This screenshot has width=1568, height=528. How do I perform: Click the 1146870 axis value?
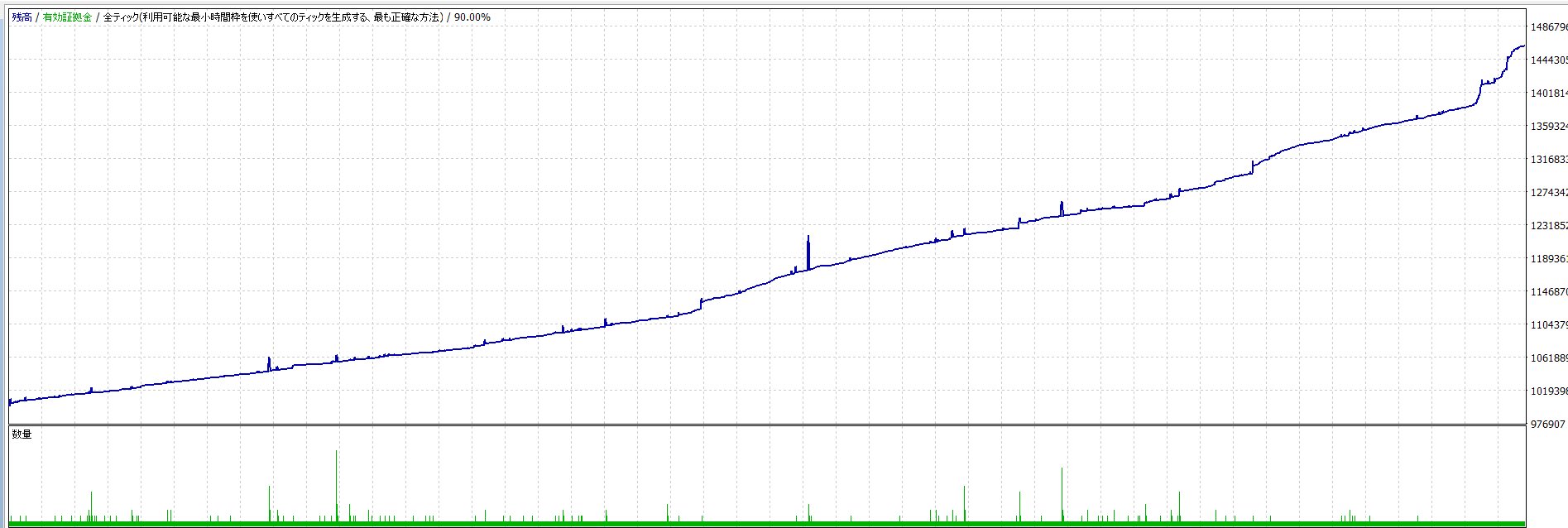(1549, 291)
